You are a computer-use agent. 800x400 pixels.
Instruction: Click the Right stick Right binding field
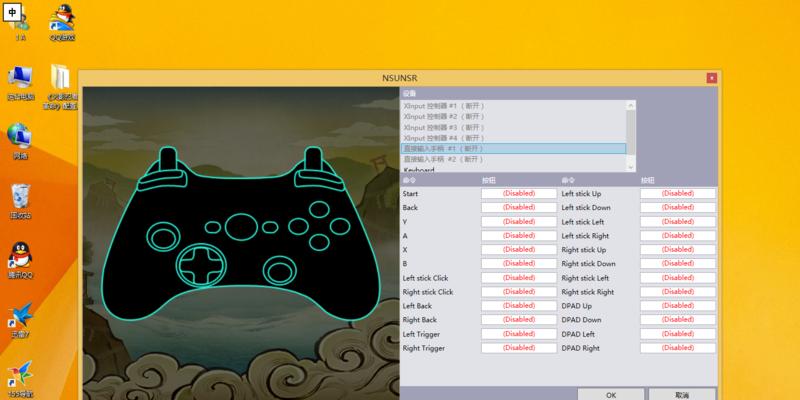(678, 292)
